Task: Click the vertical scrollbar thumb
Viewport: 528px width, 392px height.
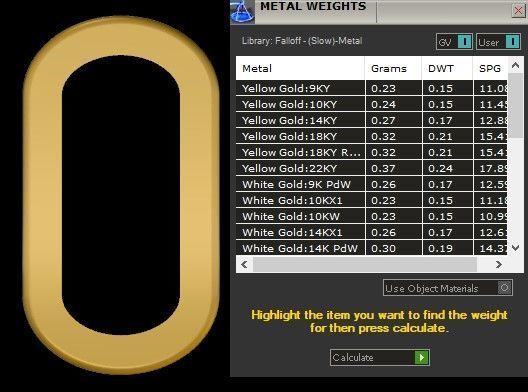Action: 515,105
